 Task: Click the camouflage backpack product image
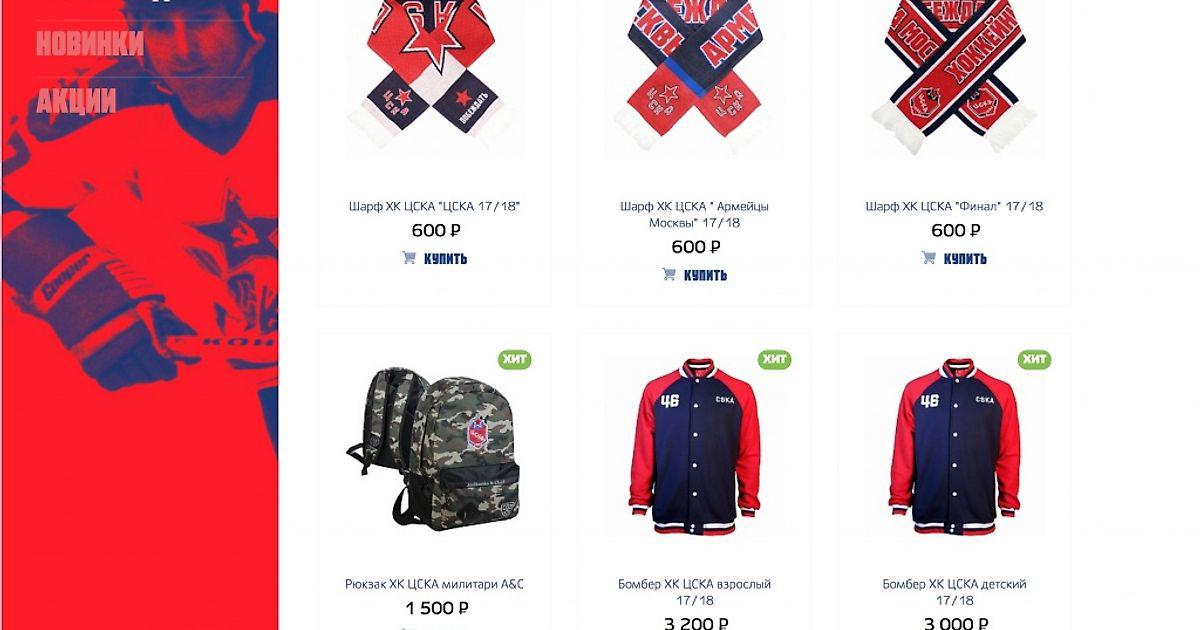point(433,447)
